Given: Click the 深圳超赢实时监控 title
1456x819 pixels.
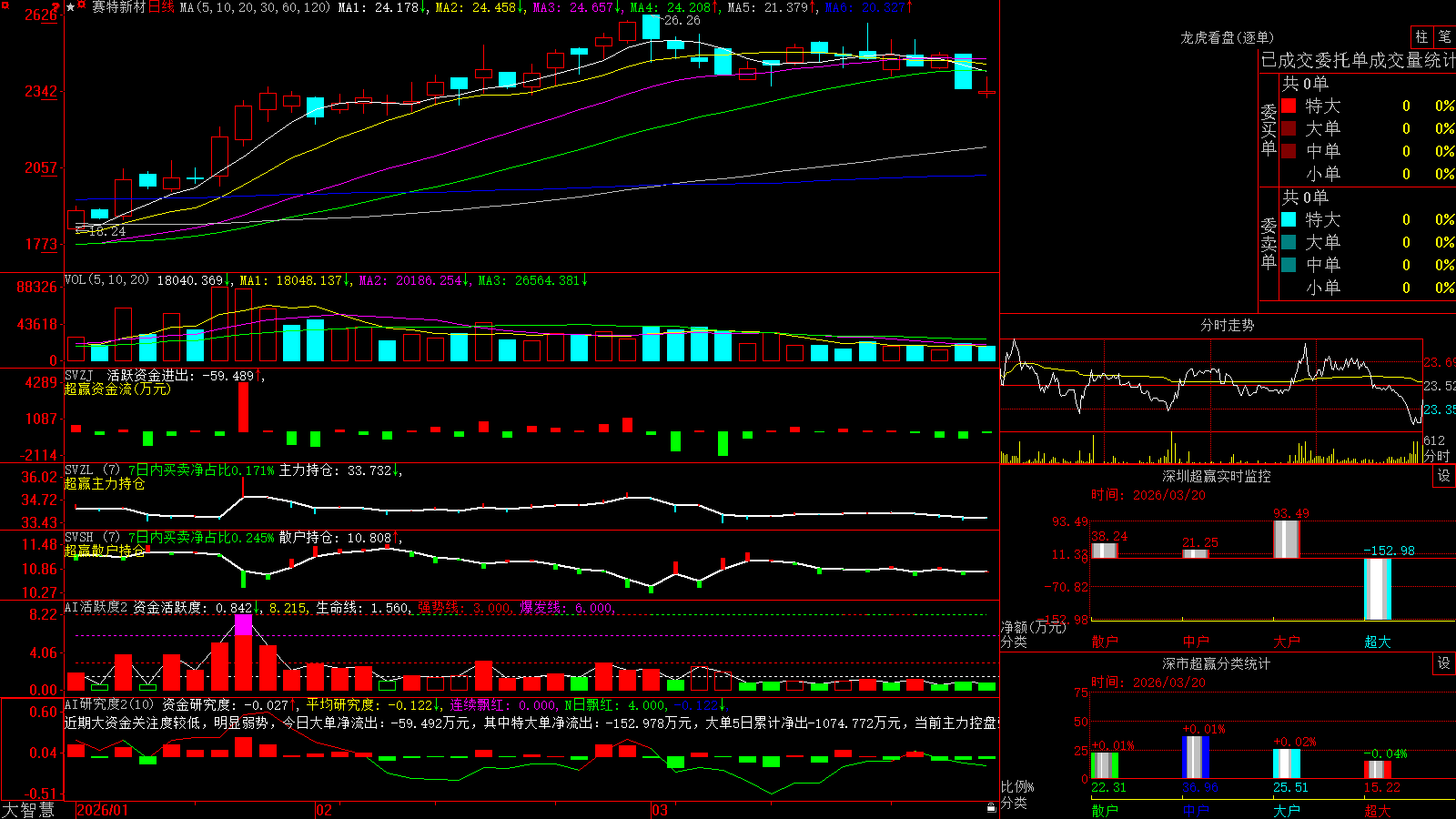Looking at the screenshot, I should click(1217, 476).
